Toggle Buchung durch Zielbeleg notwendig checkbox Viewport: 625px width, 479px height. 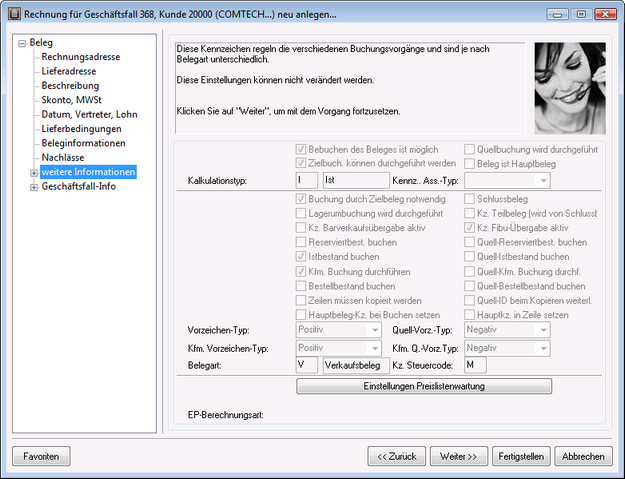point(301,199)
